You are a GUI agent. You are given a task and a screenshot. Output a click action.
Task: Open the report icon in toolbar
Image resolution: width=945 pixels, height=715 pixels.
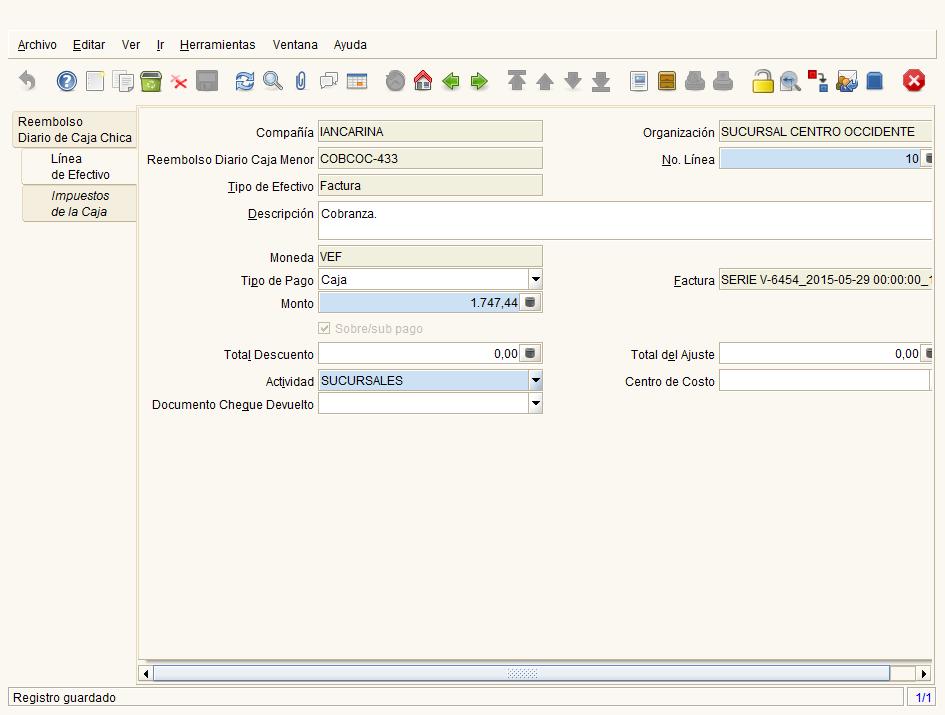[639, 81]
